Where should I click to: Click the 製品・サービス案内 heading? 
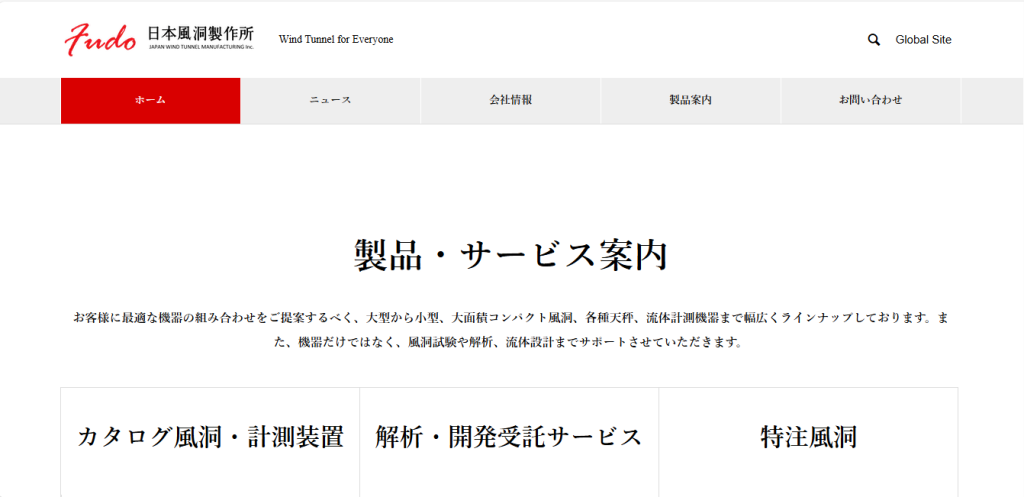pos(511,256)
